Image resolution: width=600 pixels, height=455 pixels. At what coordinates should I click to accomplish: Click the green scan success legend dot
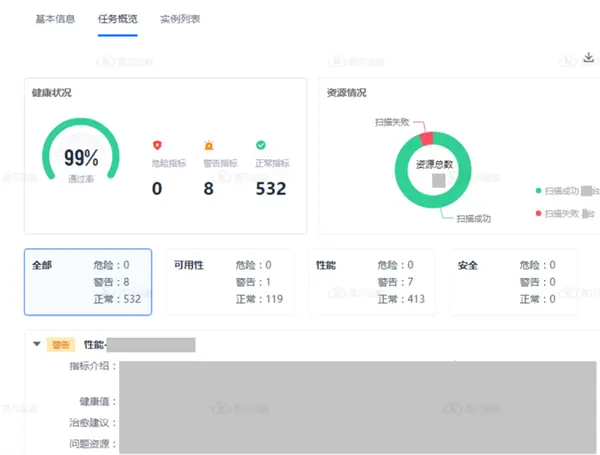point(539,189)
